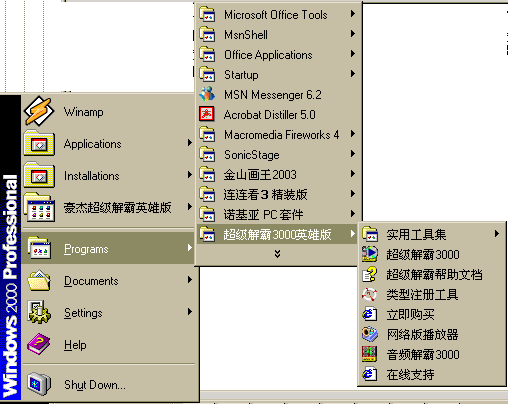The image size is (508, 404).
Task: Open the MsnShell program group
Action: tap(277, 34)
